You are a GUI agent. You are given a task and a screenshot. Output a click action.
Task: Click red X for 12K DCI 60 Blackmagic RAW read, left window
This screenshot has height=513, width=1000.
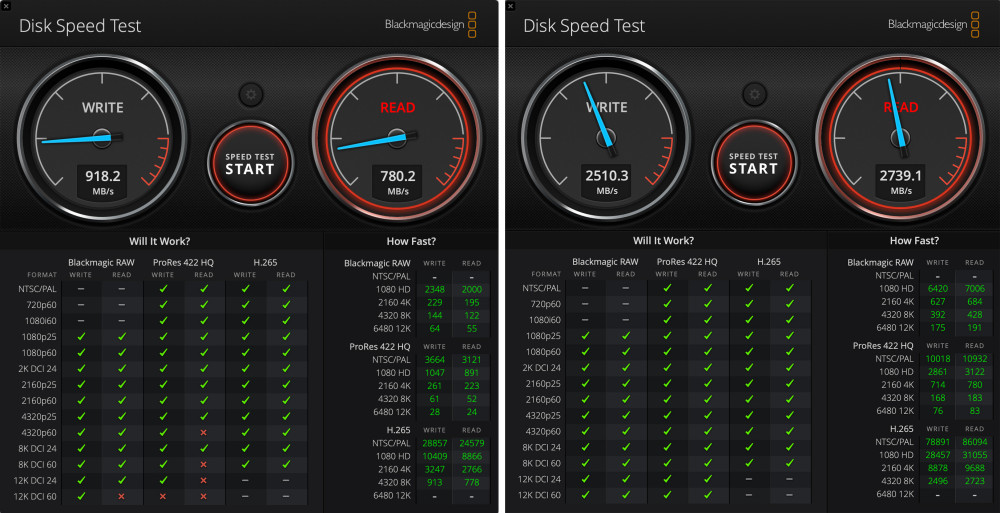[x=122, y=496]
